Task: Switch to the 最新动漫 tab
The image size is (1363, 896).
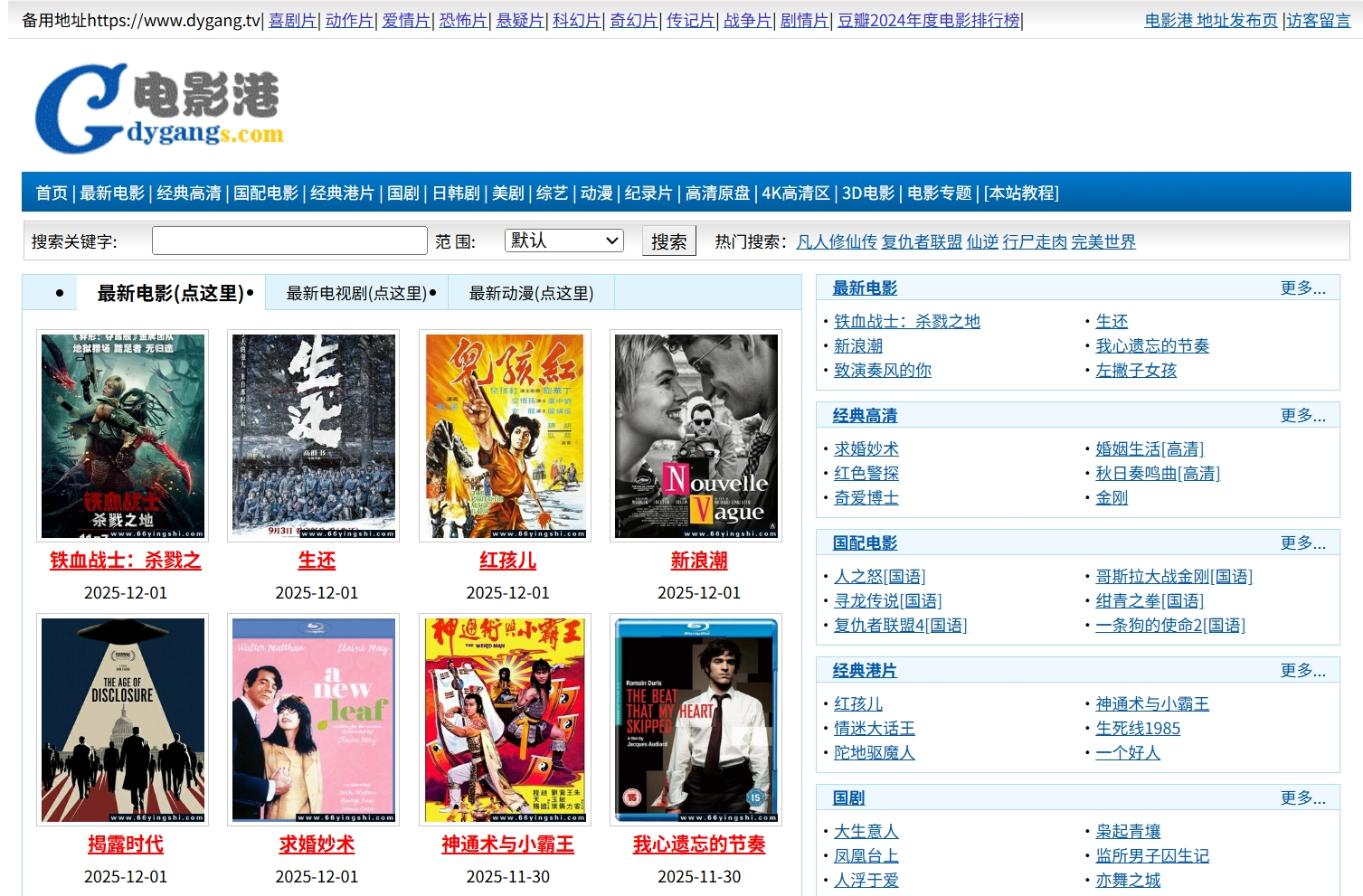Action: coord(531,293)
